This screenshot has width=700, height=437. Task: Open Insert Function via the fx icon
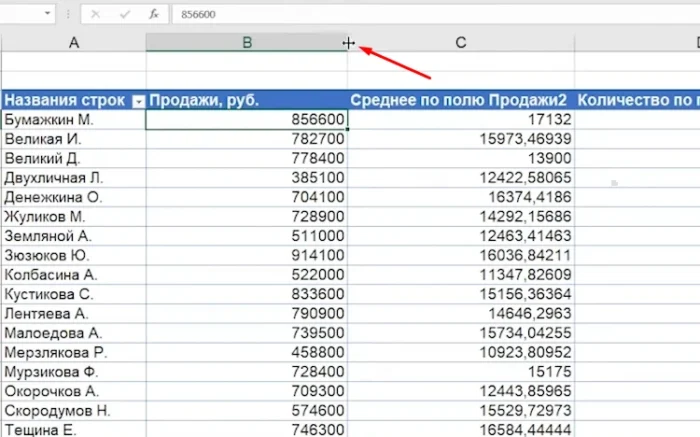click(x=152, y=15)
